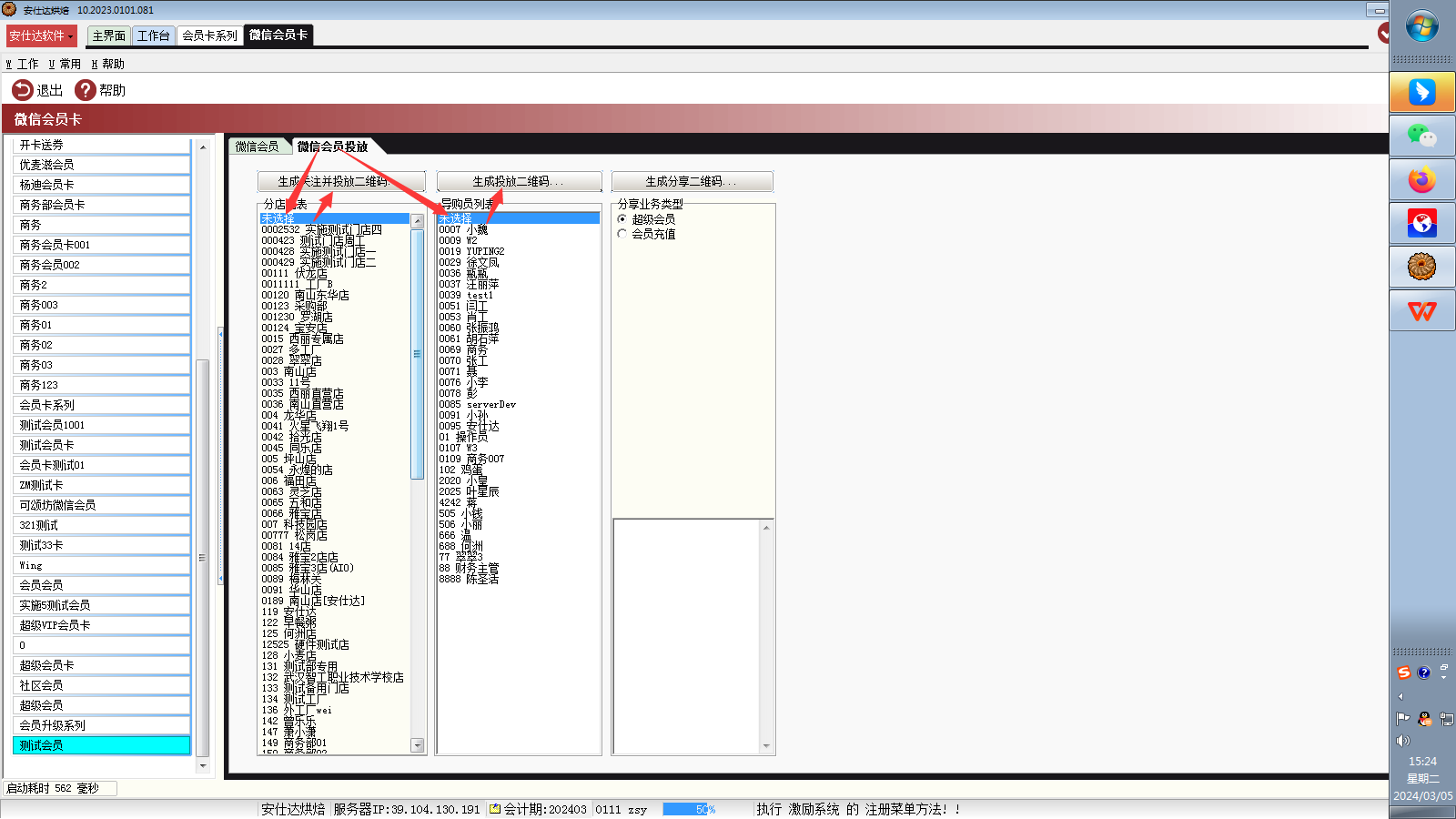The height and width of the screenshot is (819, 1456).
Task: Click the blue help tray icon
Action: click(1424, 672)
